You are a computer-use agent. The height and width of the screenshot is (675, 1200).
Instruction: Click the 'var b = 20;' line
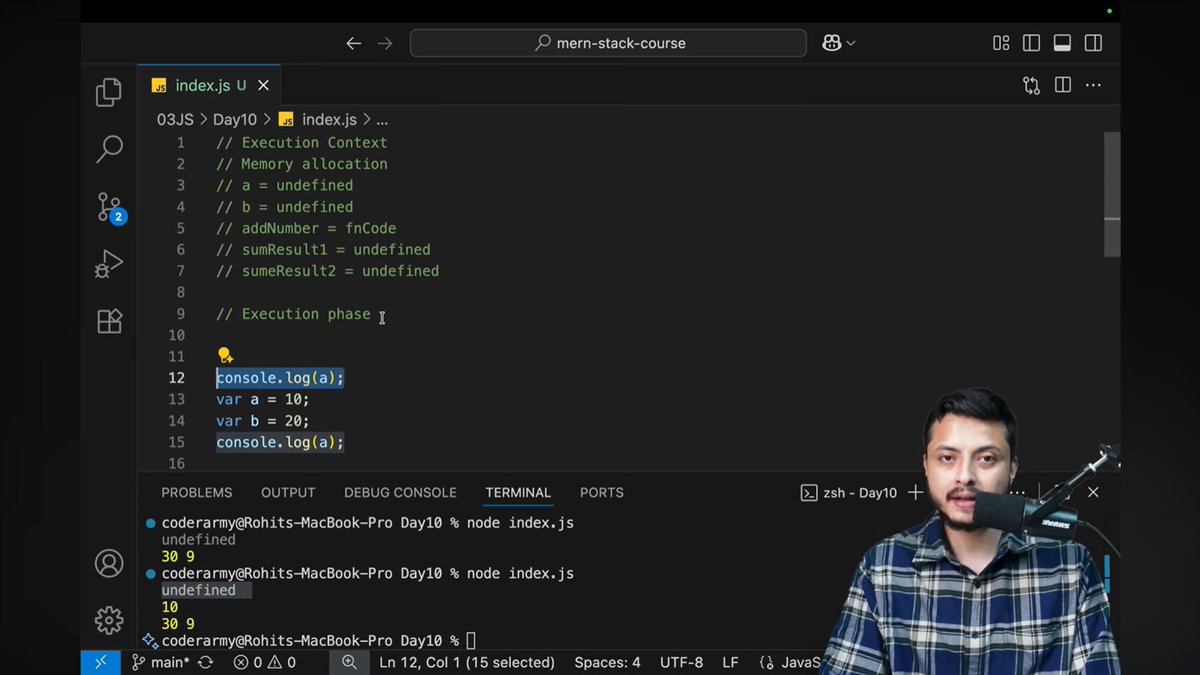pos(263,421)
